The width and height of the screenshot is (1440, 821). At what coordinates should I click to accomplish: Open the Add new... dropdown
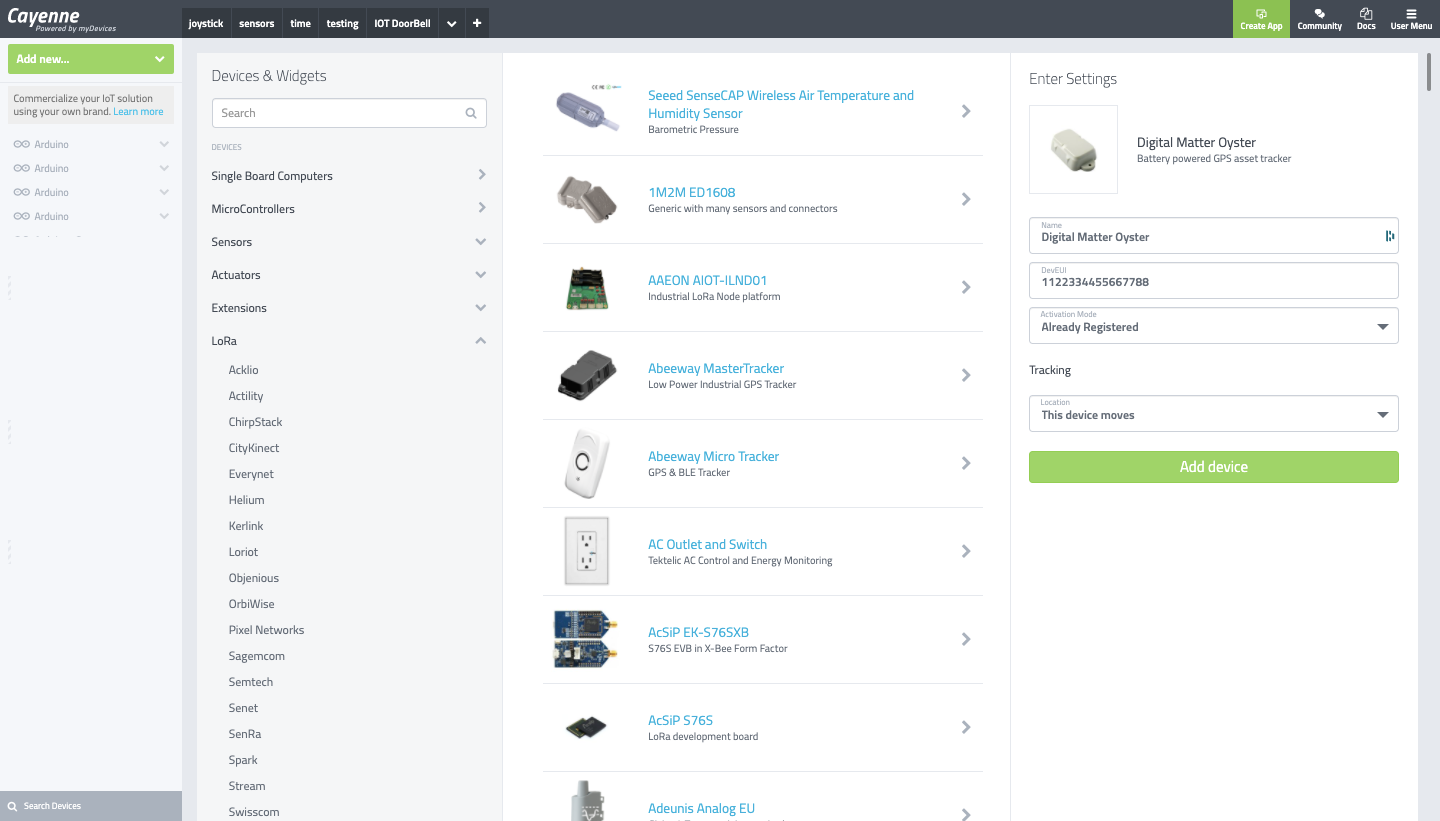point(91,59)
